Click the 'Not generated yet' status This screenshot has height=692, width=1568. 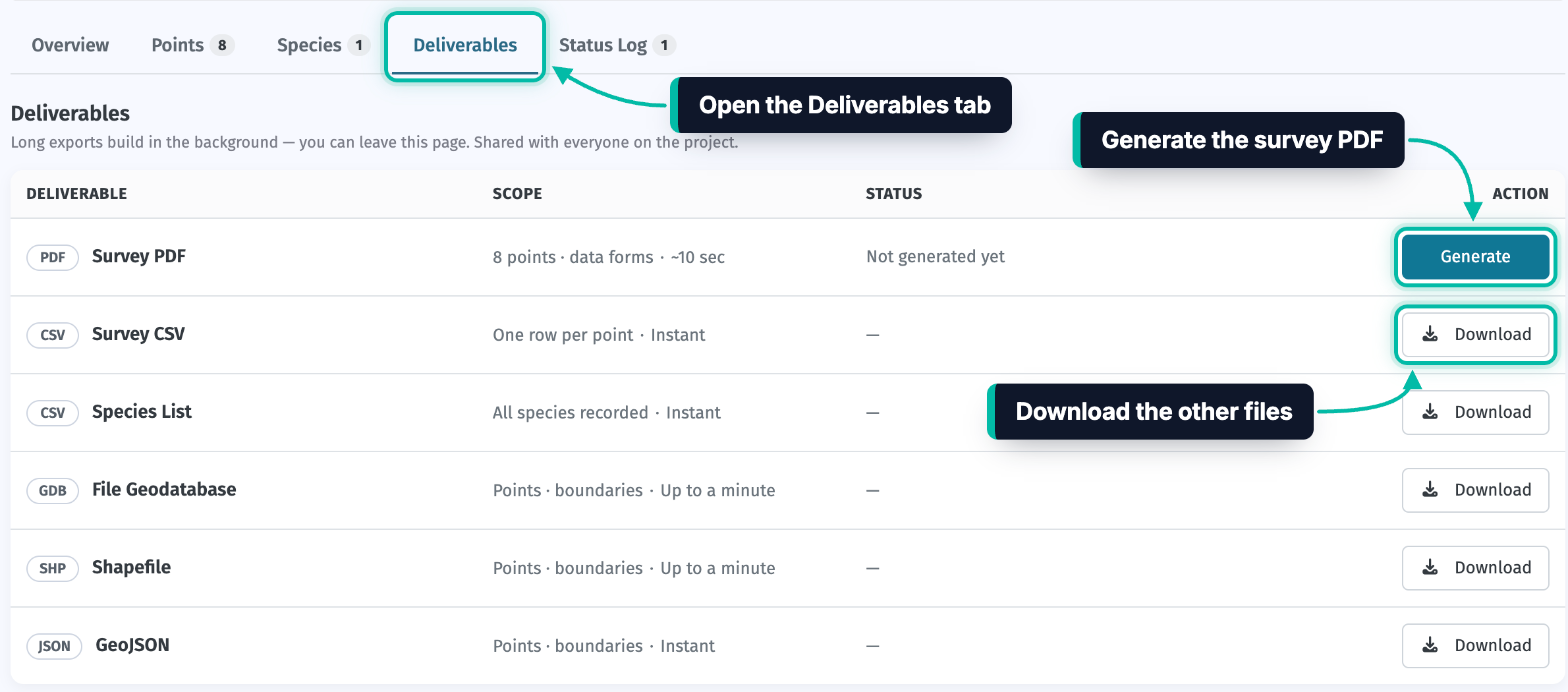[x=935, y=257]
